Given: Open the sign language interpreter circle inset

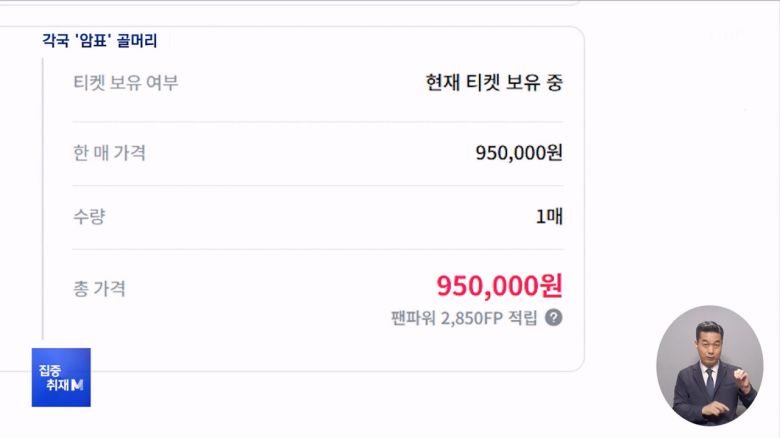Looking at the screenshot, I should 710,365.
